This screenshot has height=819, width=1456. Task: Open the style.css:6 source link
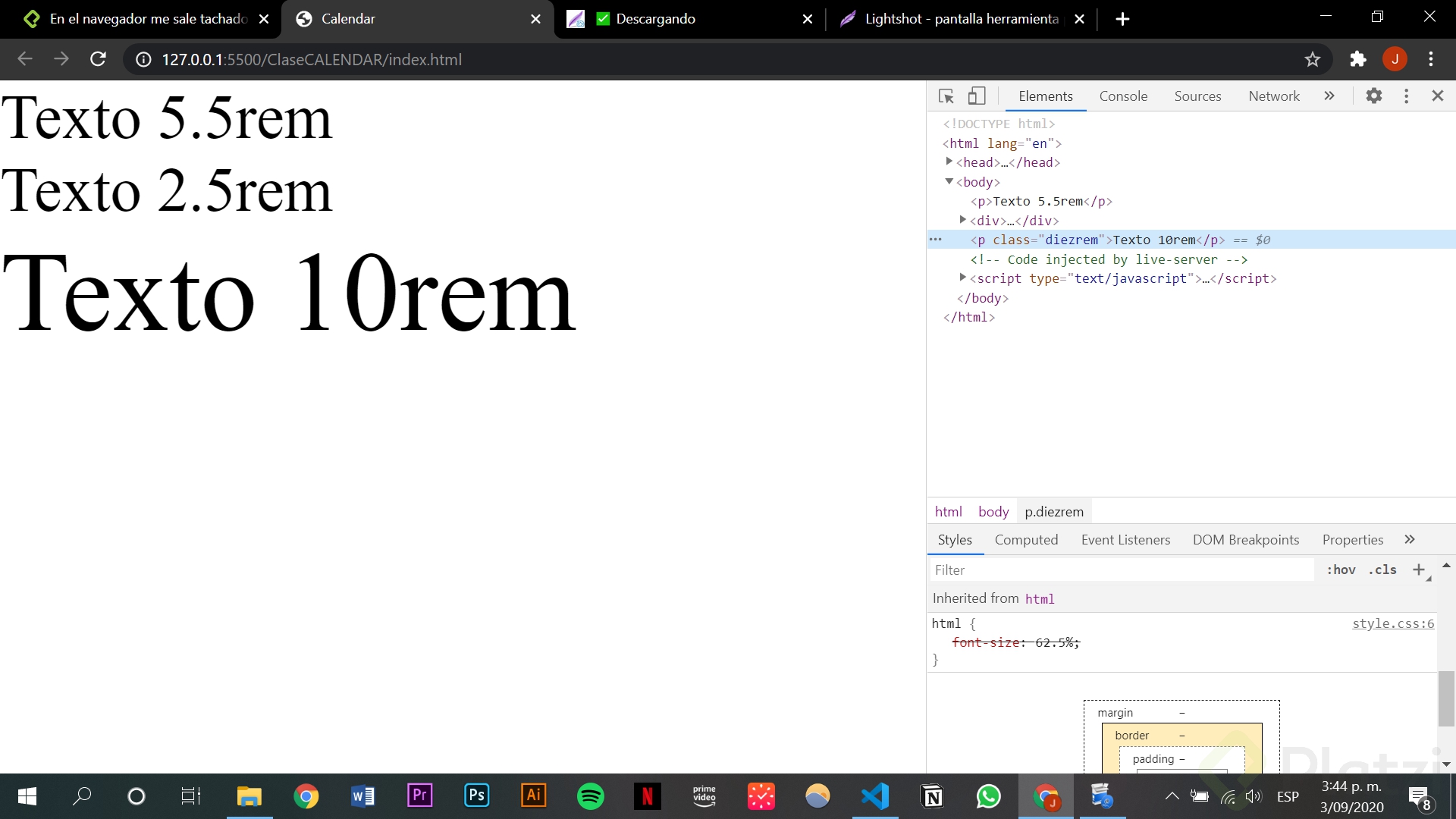(x=1393, y=624)
